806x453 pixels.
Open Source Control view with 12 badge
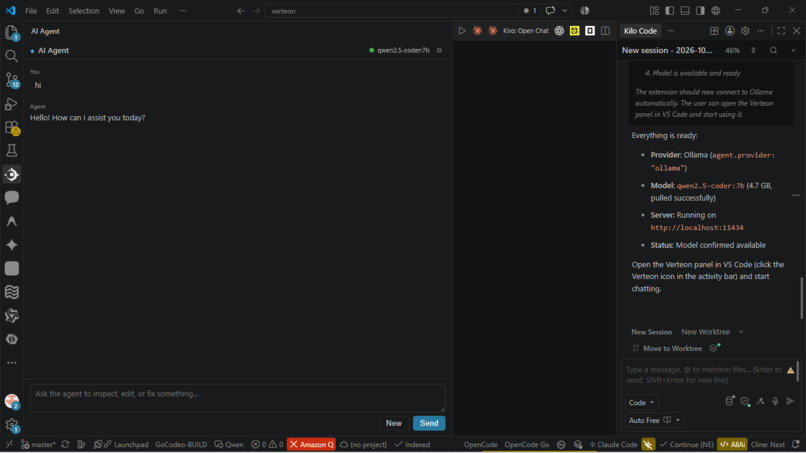[x=11, y=80]
